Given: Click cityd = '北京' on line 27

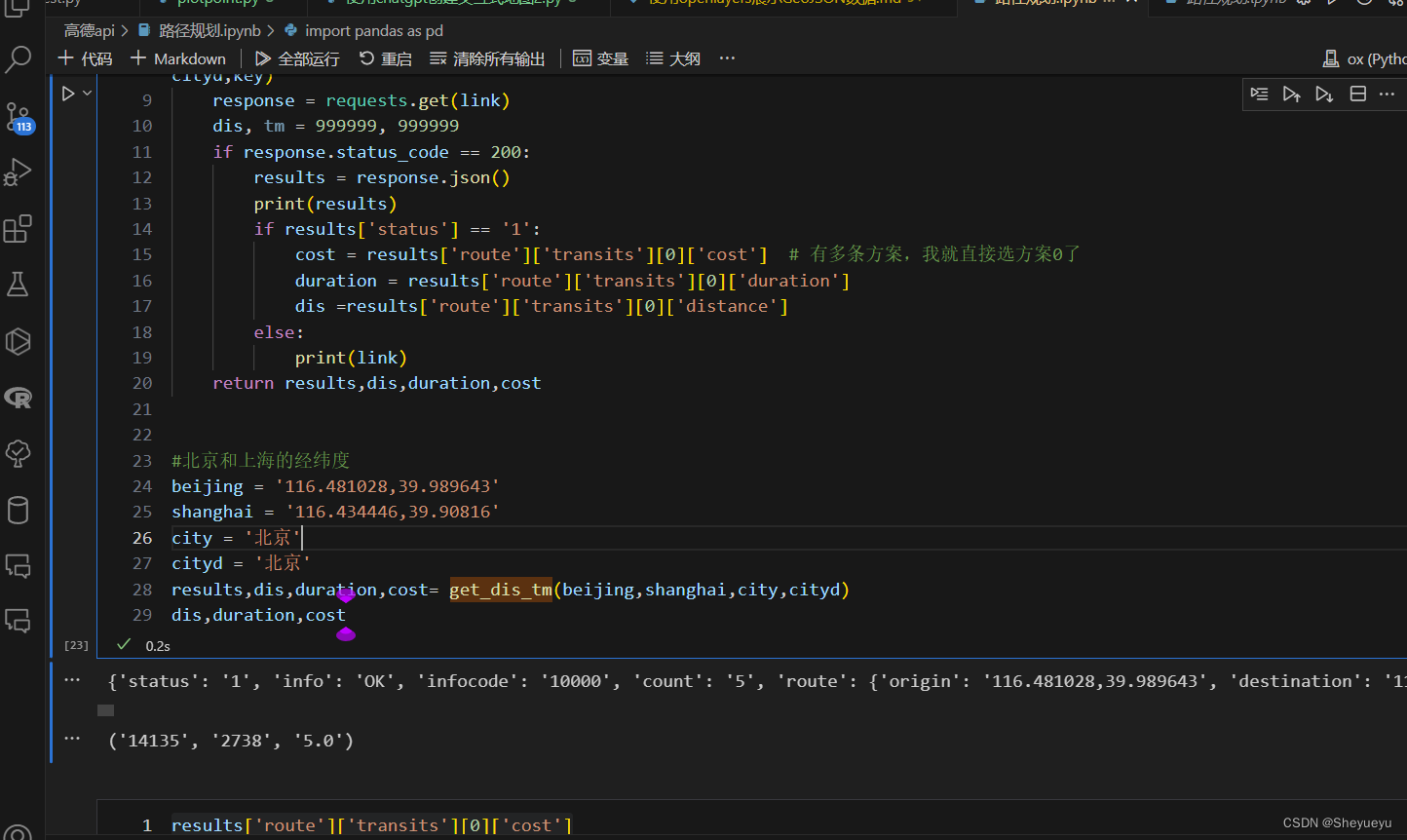Looking at the screenshot, I should click(x=241, y=563).
